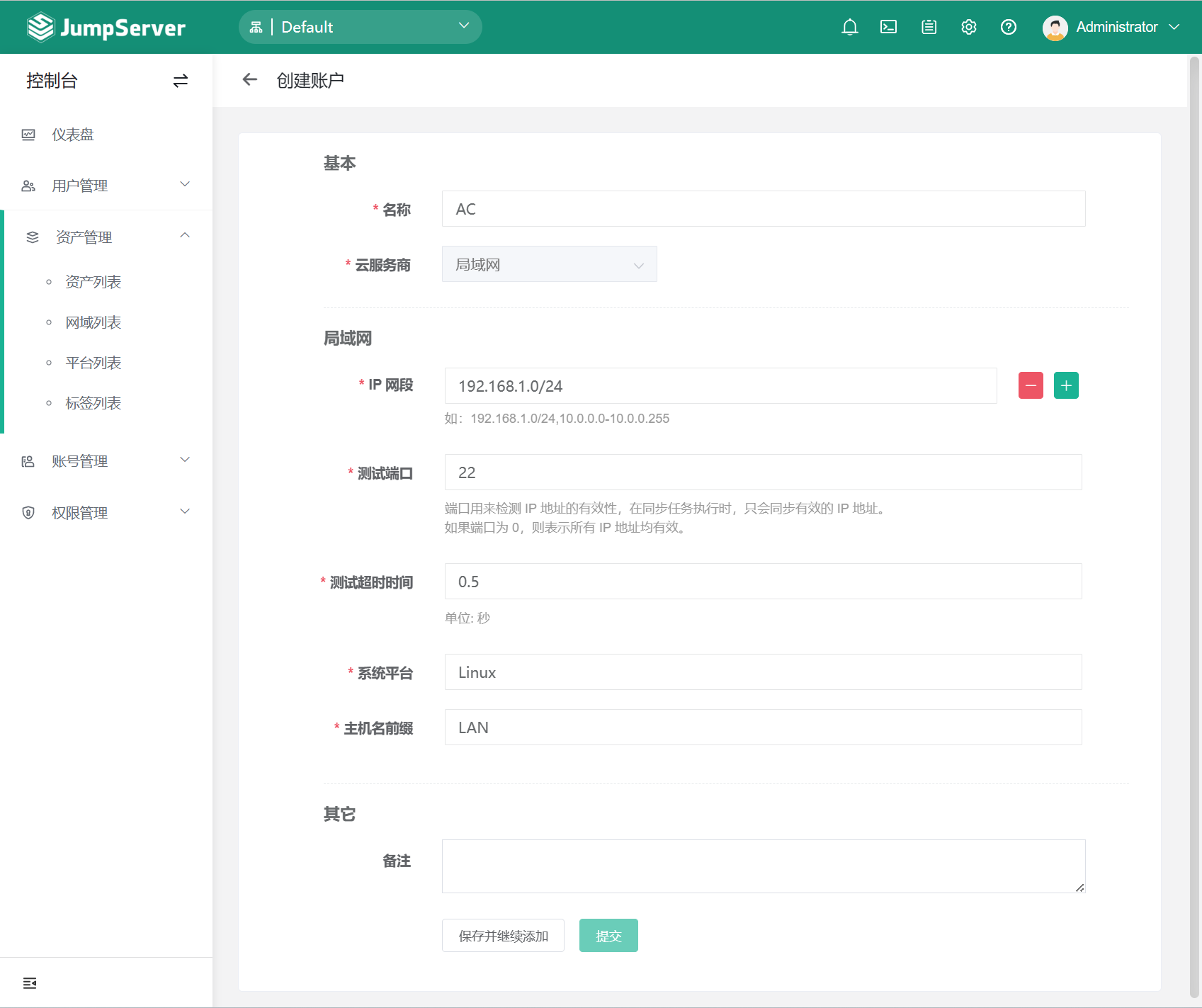The height and width of the screenshot is (1008, 1202).
Task: Expand the 用户管理 section
Action: point(80,185)
